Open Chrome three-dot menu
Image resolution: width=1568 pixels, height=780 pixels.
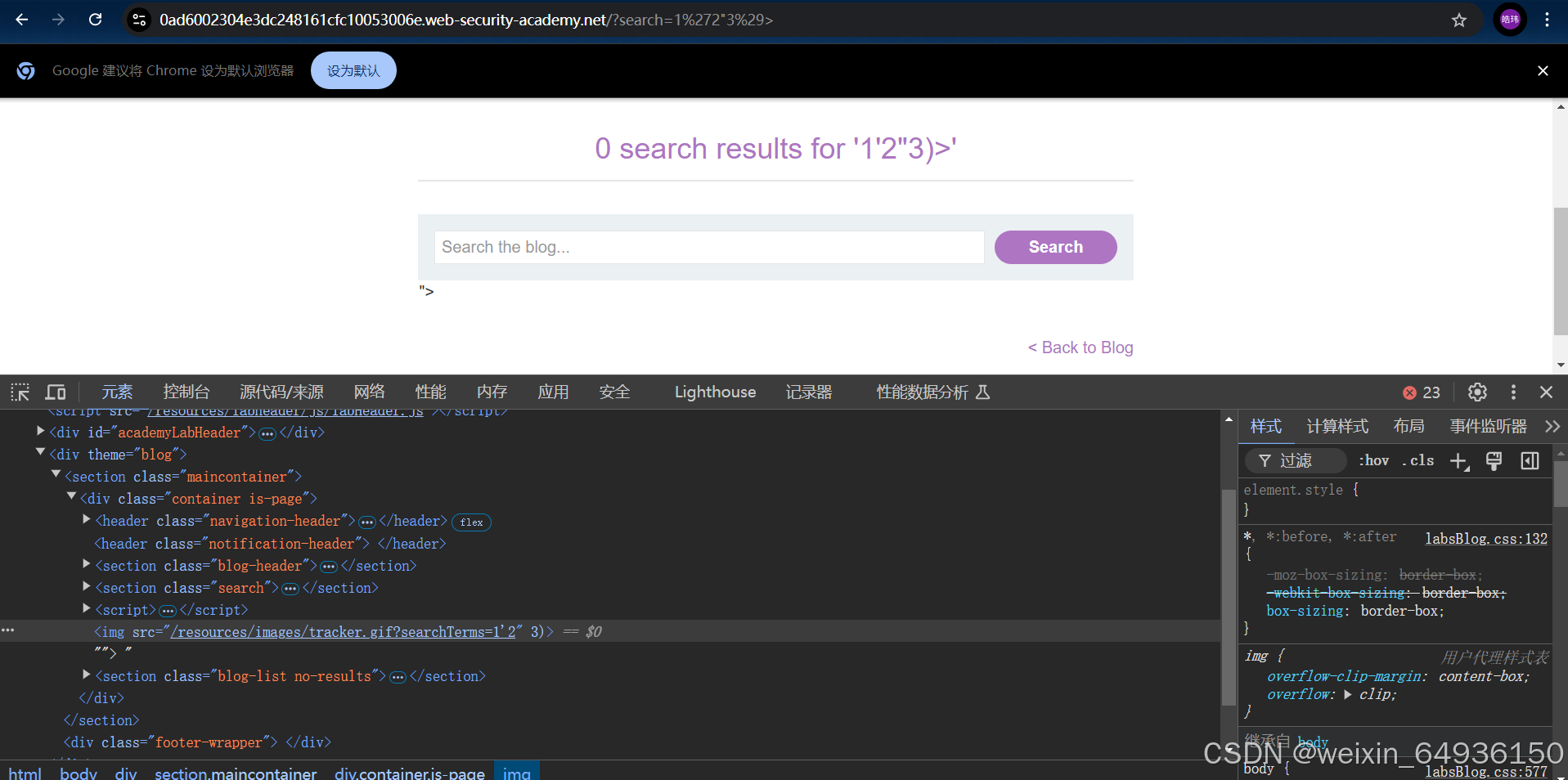click(x=1547, y=20)
